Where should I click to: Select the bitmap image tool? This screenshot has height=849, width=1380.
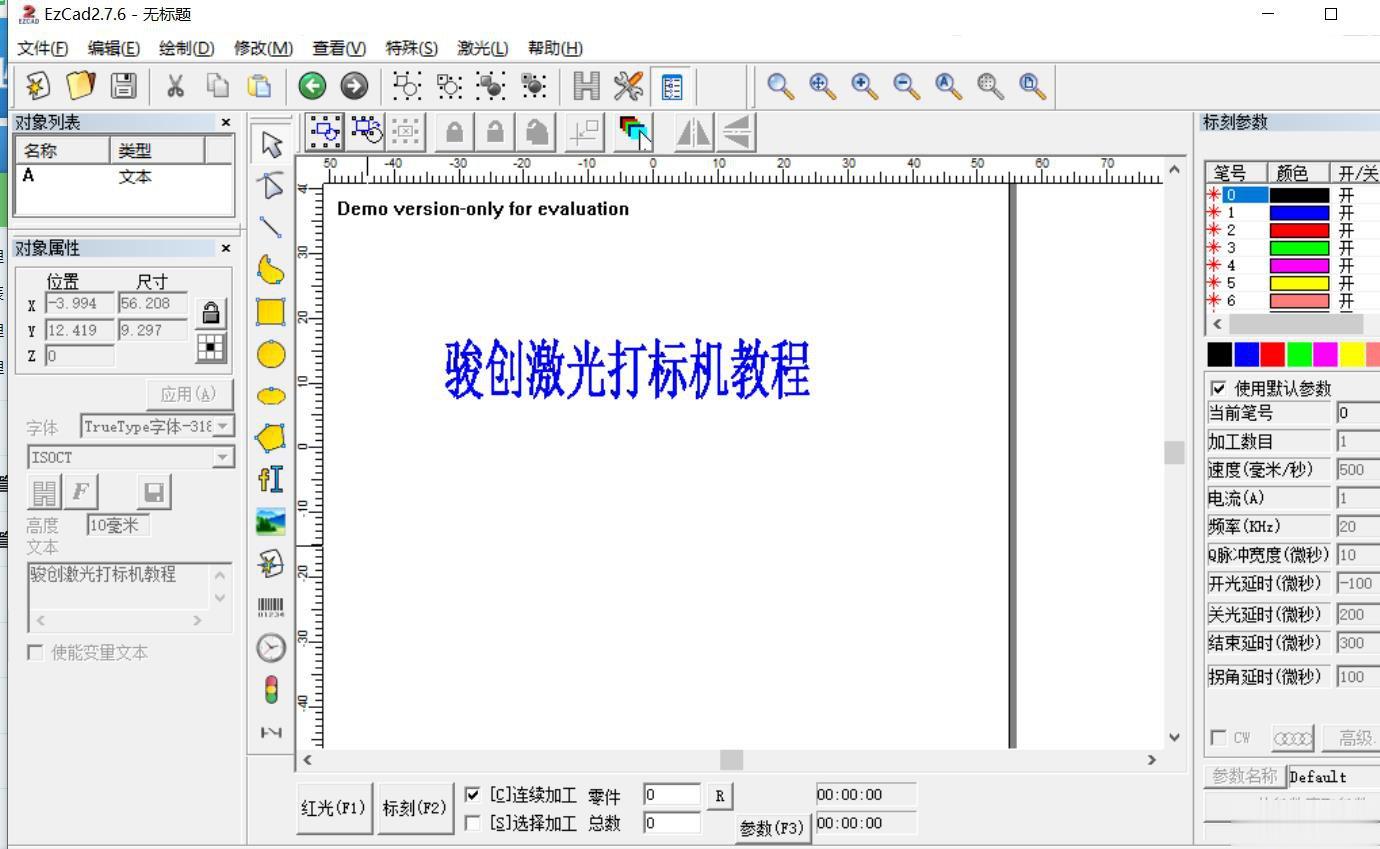tap(271, 522)
